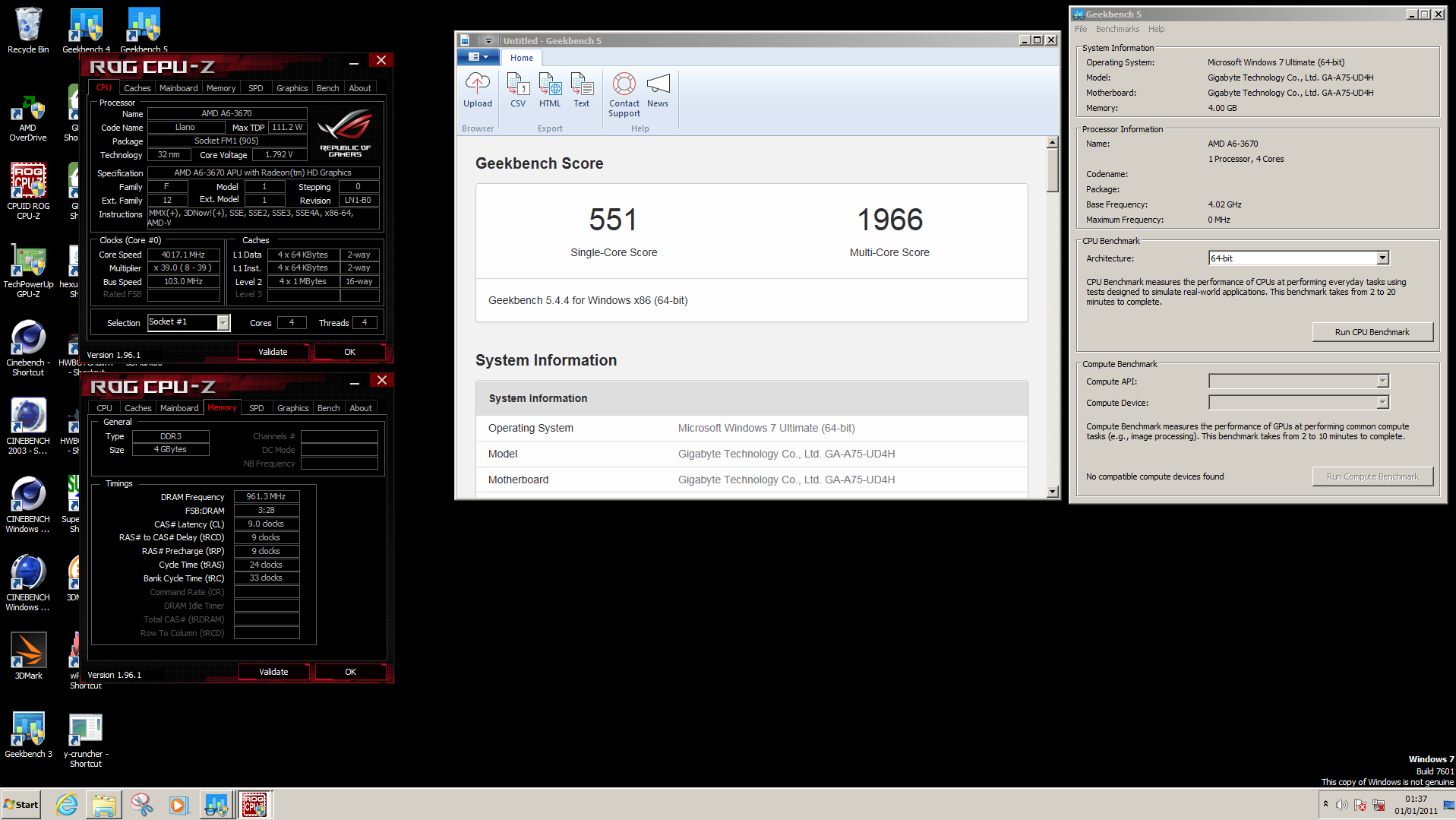Screen dimensions: 1456x820
Task: Open Contact Support in Help group
Action: (x=624, y=95)
